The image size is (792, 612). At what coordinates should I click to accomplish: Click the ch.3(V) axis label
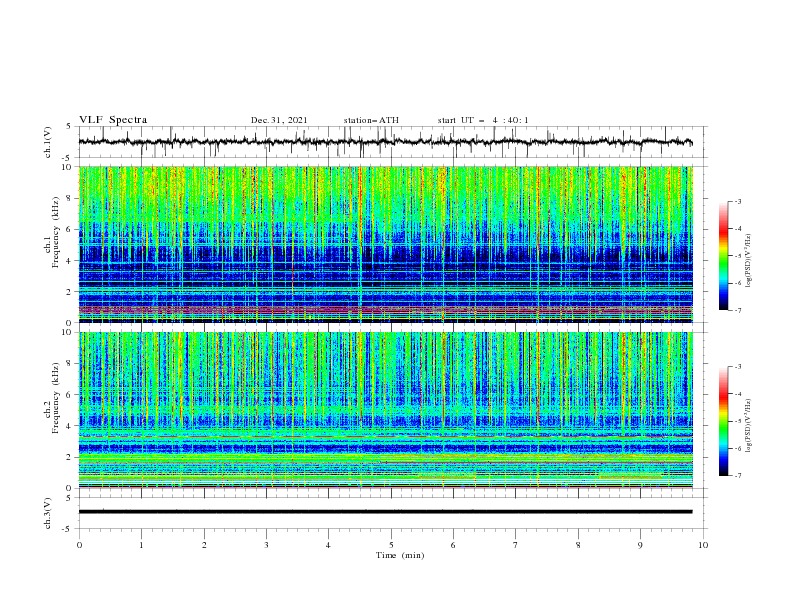47,513
